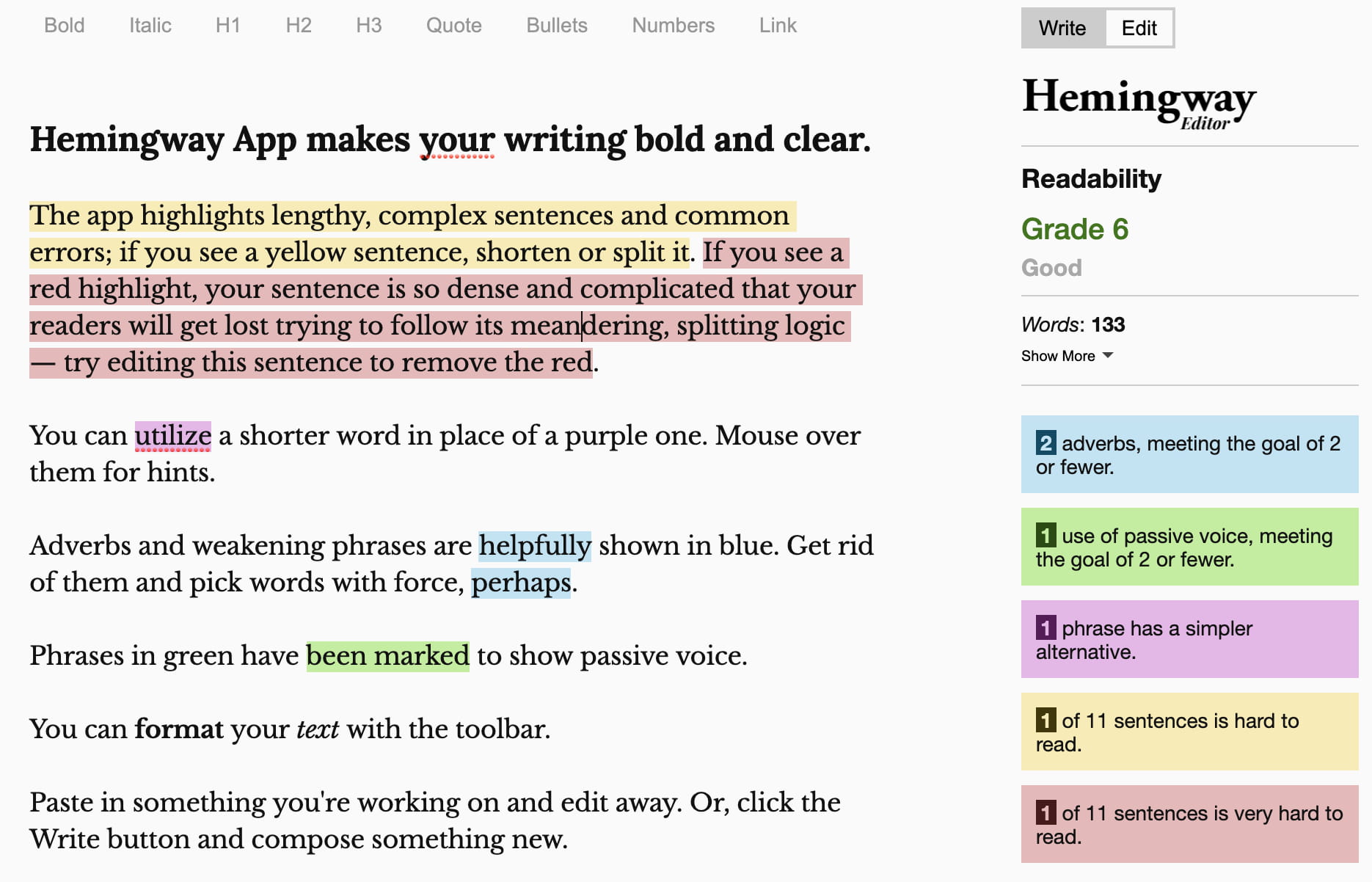Screen dimensions: 1372x882
Task: Click the Grade 6 readability score
Action: (1076, 228)
